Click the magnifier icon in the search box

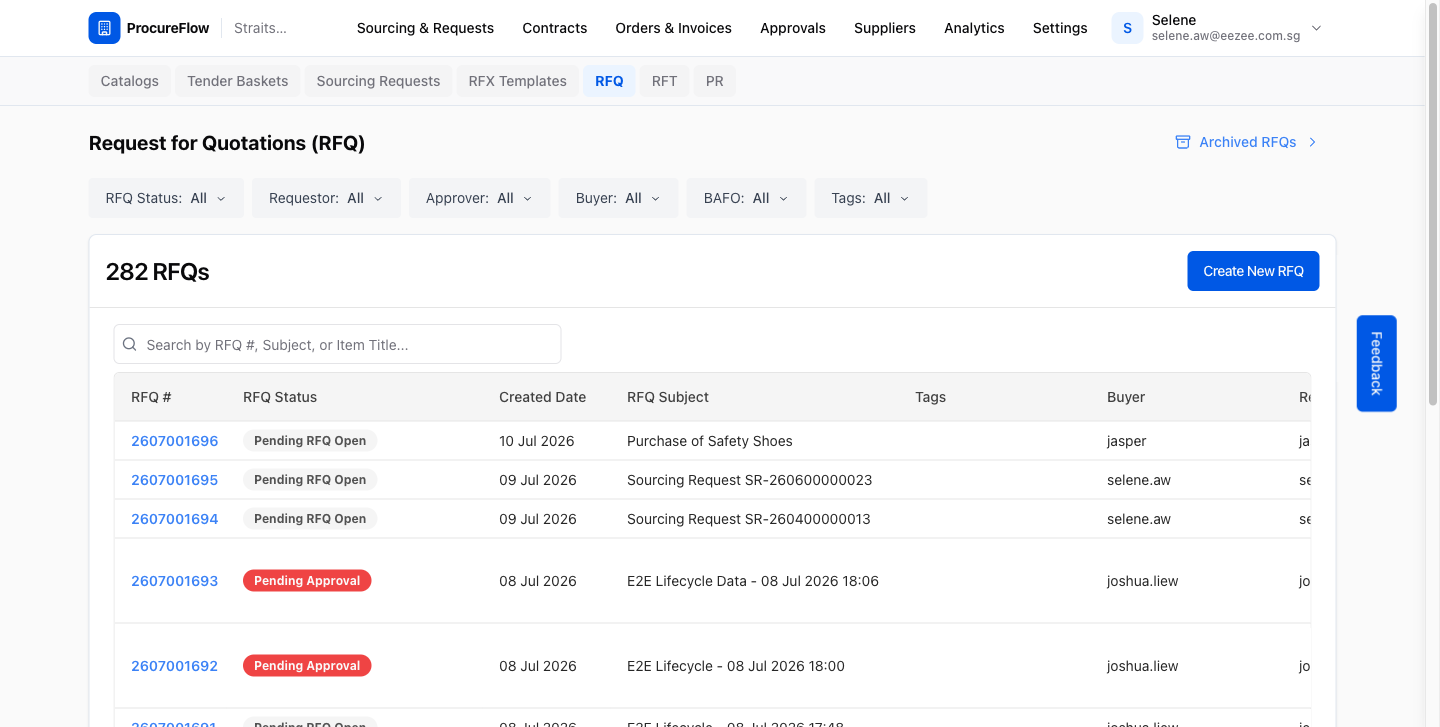(x=130, y=344)
